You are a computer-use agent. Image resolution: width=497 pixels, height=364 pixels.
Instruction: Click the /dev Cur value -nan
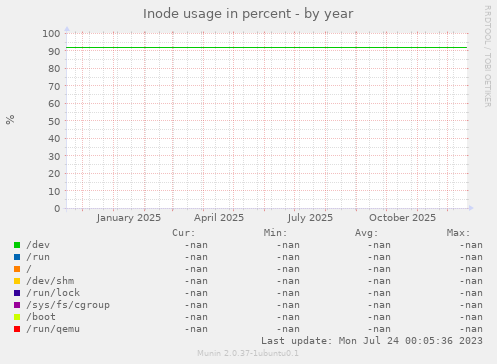click(196, 245)
